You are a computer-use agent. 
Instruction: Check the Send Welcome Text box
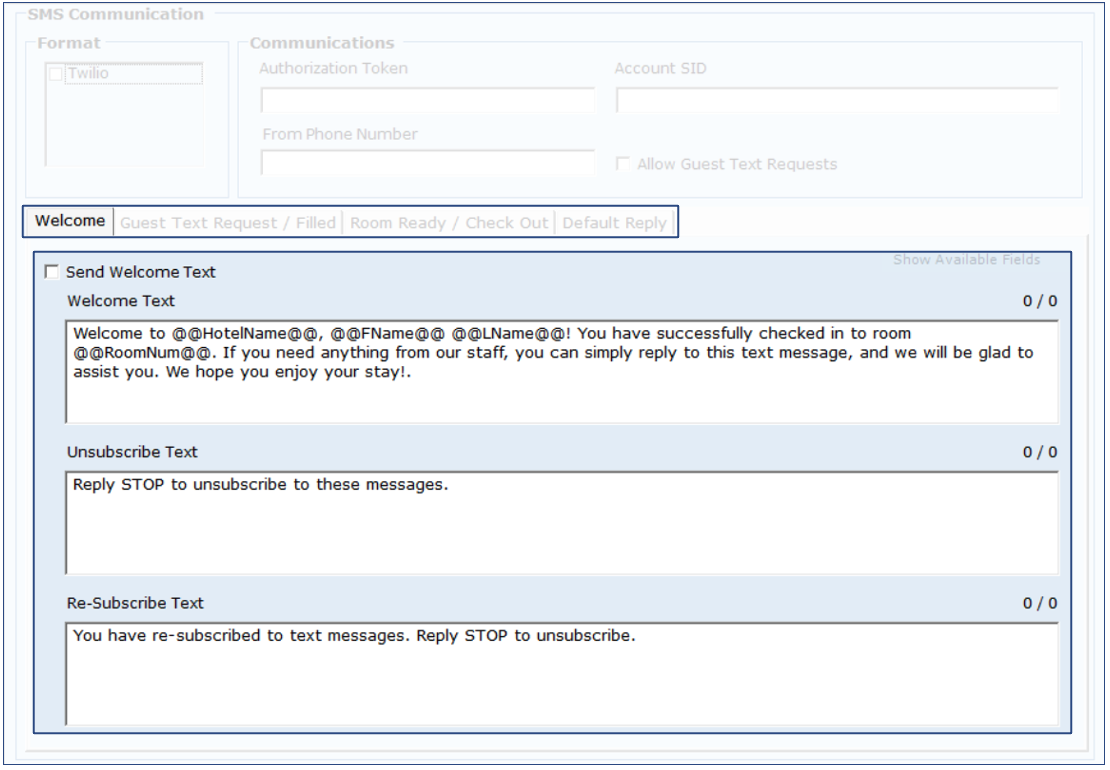52,272
